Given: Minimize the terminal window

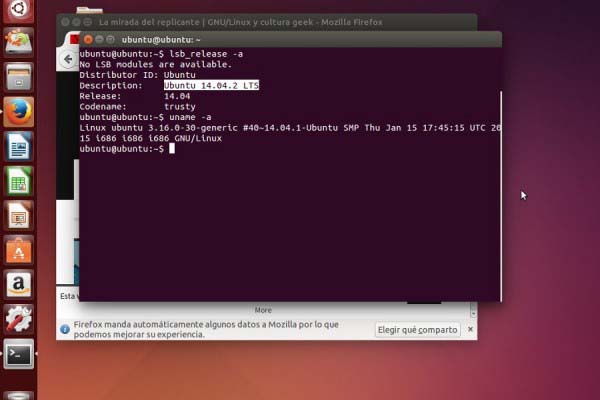Looking at the screenshot, I should click(99, 39).
